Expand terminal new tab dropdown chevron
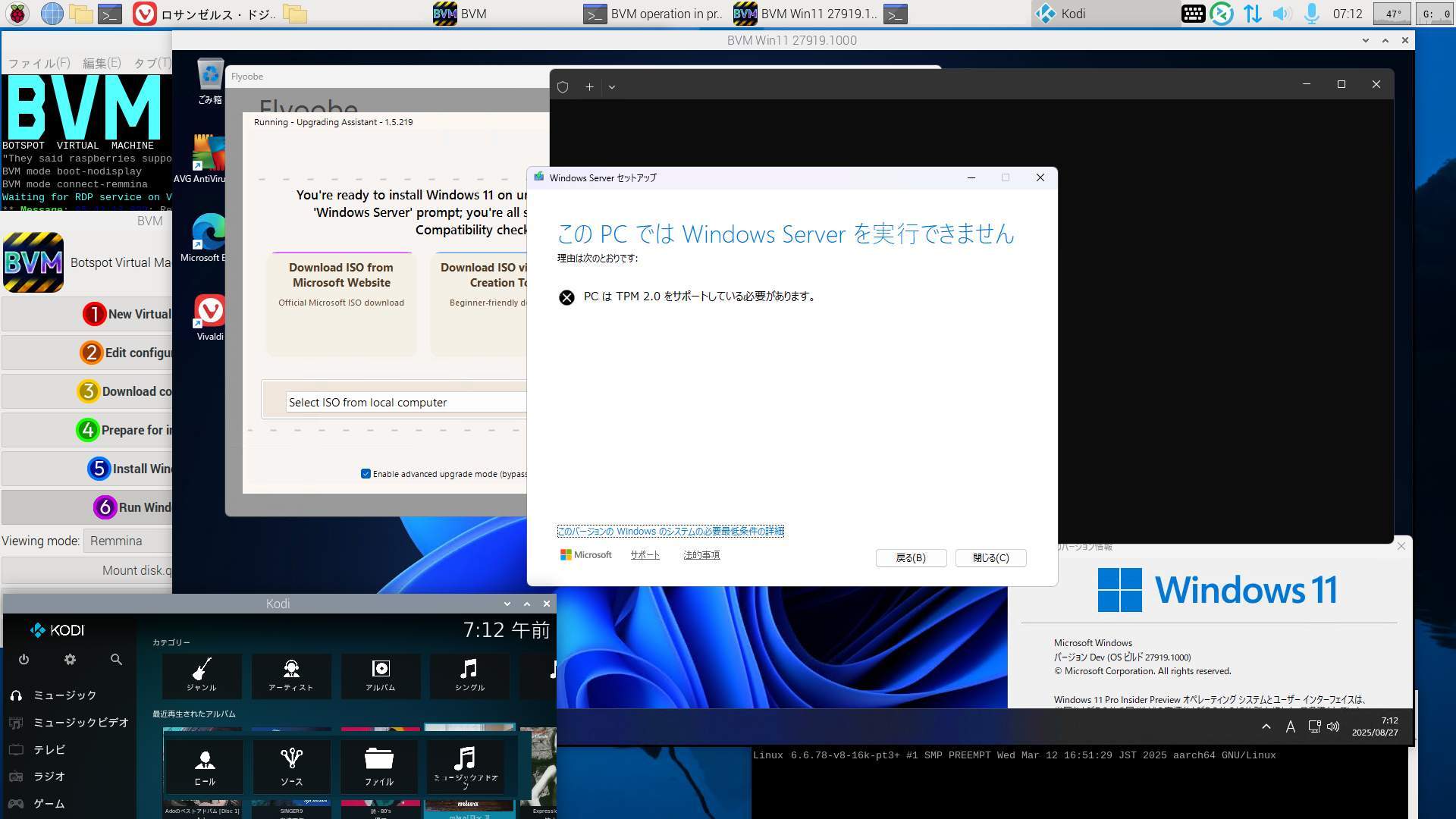The height and width of the screenshot is (819, 1456). click(612, 87)
